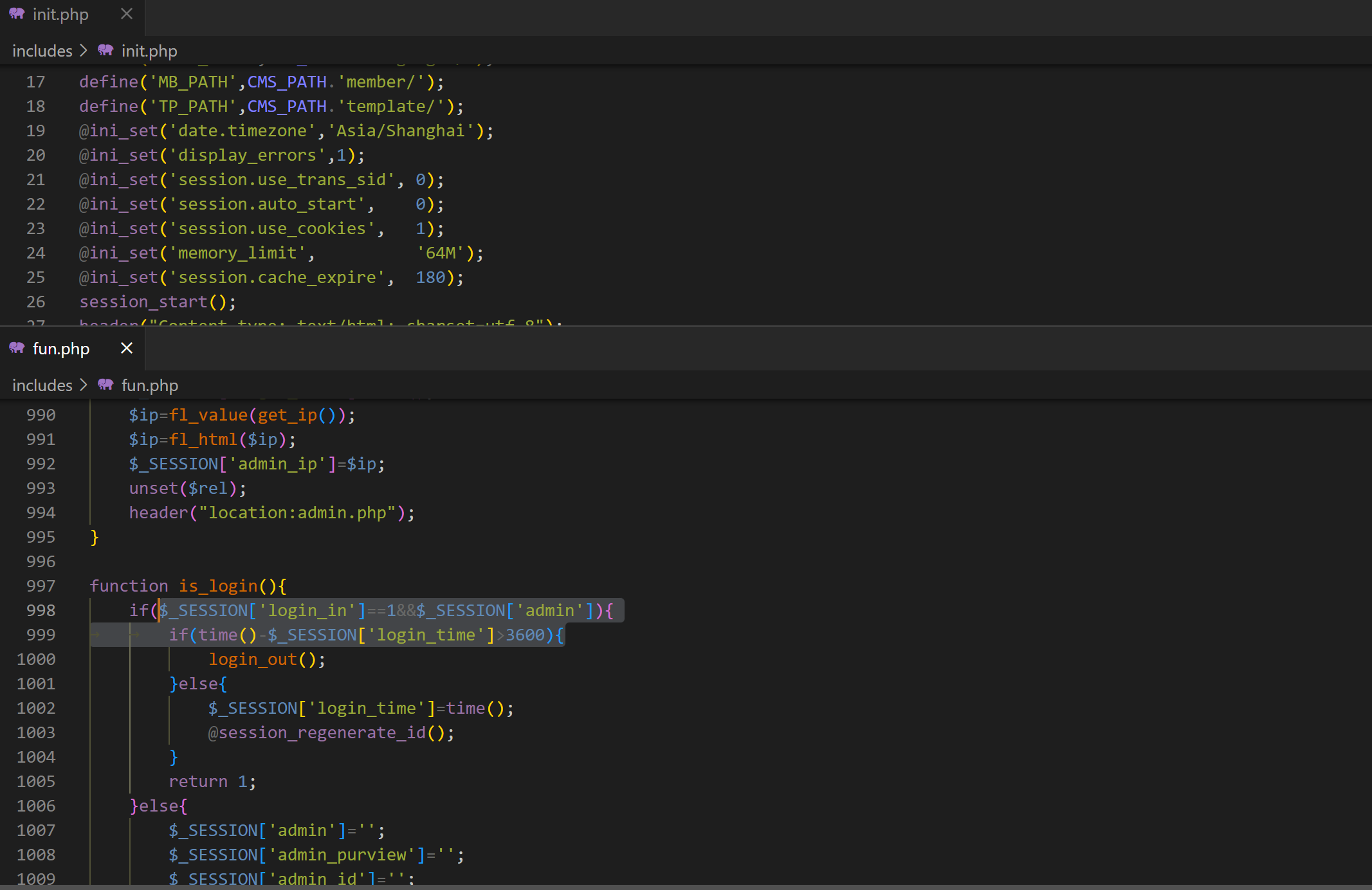Click line number 997 in the gutter

point(41,586)
